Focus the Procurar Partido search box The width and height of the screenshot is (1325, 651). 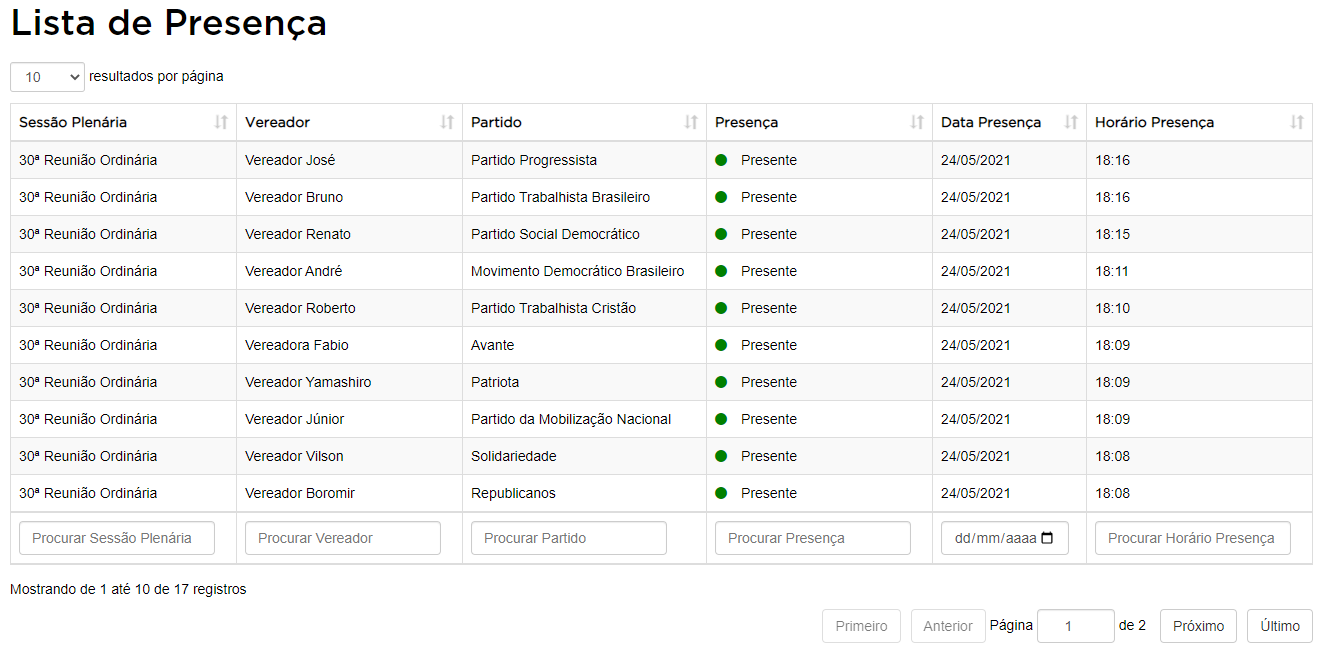point(569,538)
